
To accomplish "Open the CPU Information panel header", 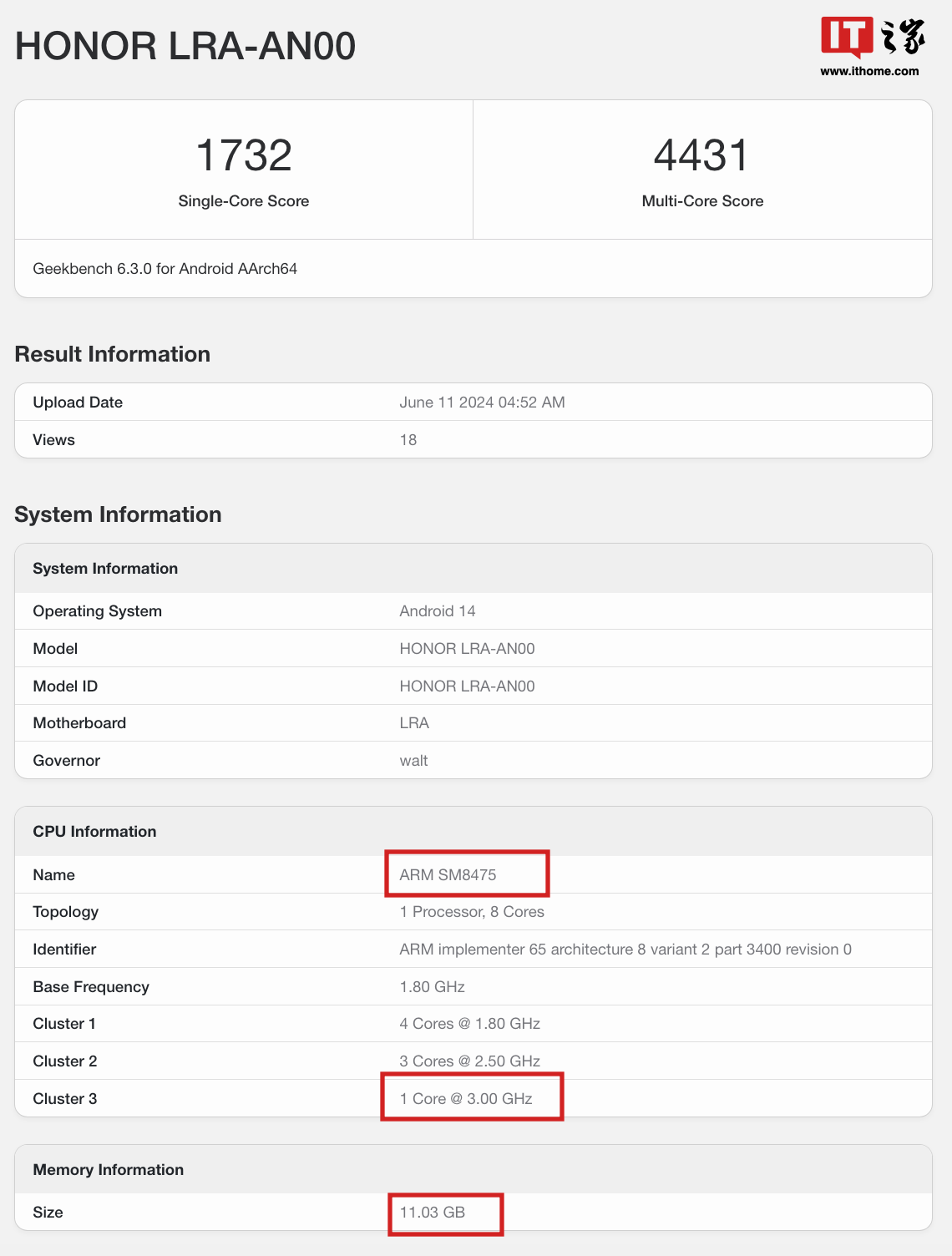I will coord(94,831).
